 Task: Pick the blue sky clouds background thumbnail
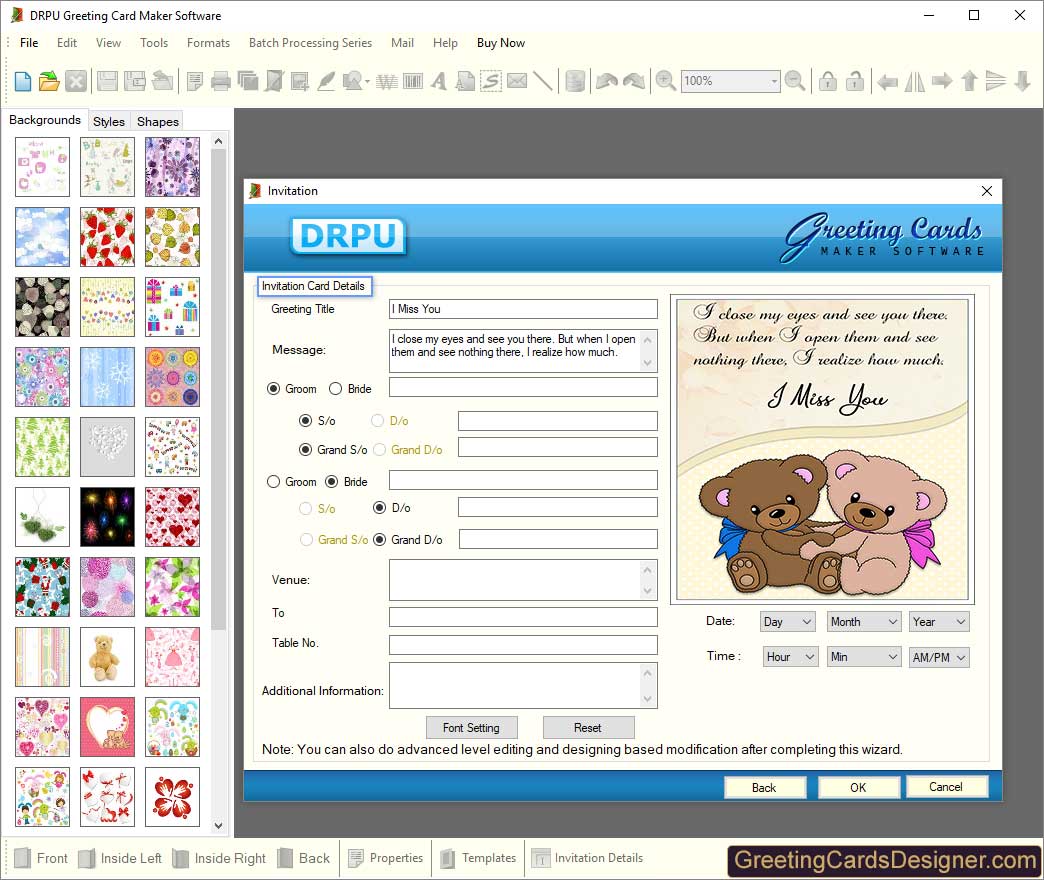click(x=43, y=237)
